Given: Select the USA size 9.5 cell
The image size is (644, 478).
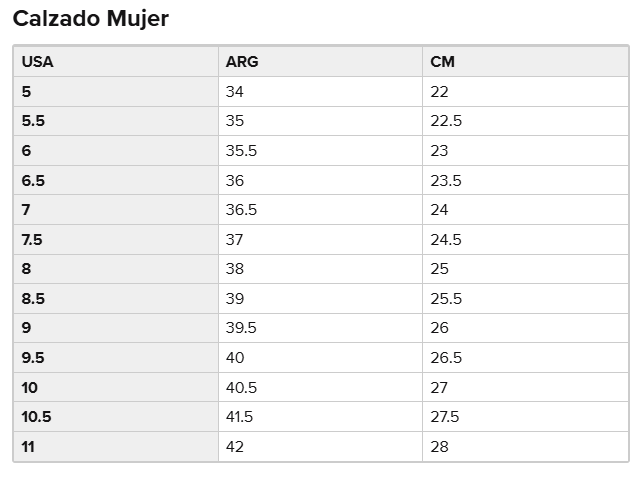Looking at the screenshot, I should coord(33,358).
